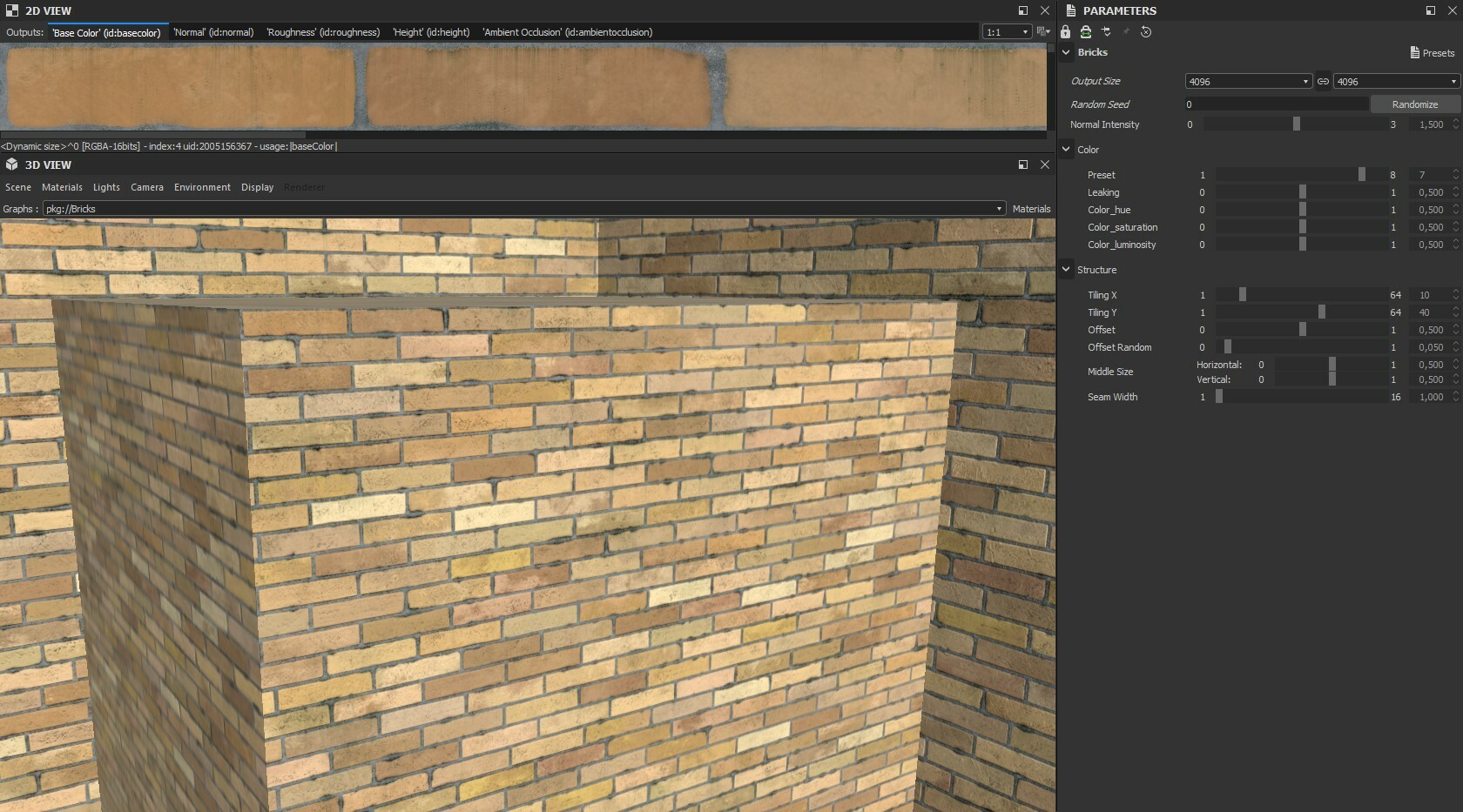1463x812 pixels.
Task: Click the 3D VIEW panel icon
Action: [10, 164]
